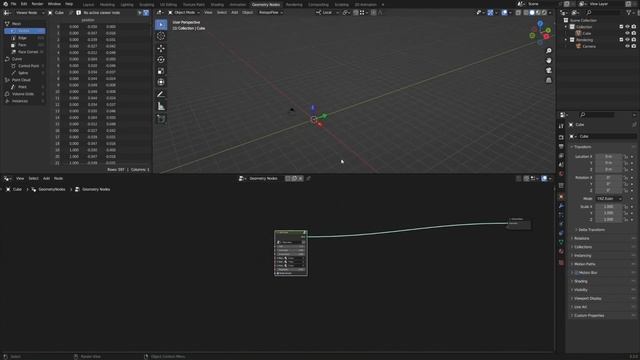Image resolution: width=640 pixels, height=360 pixels.
Task: Select Edge domain in spreadsheet sidebar
Action: coord(22,38)
